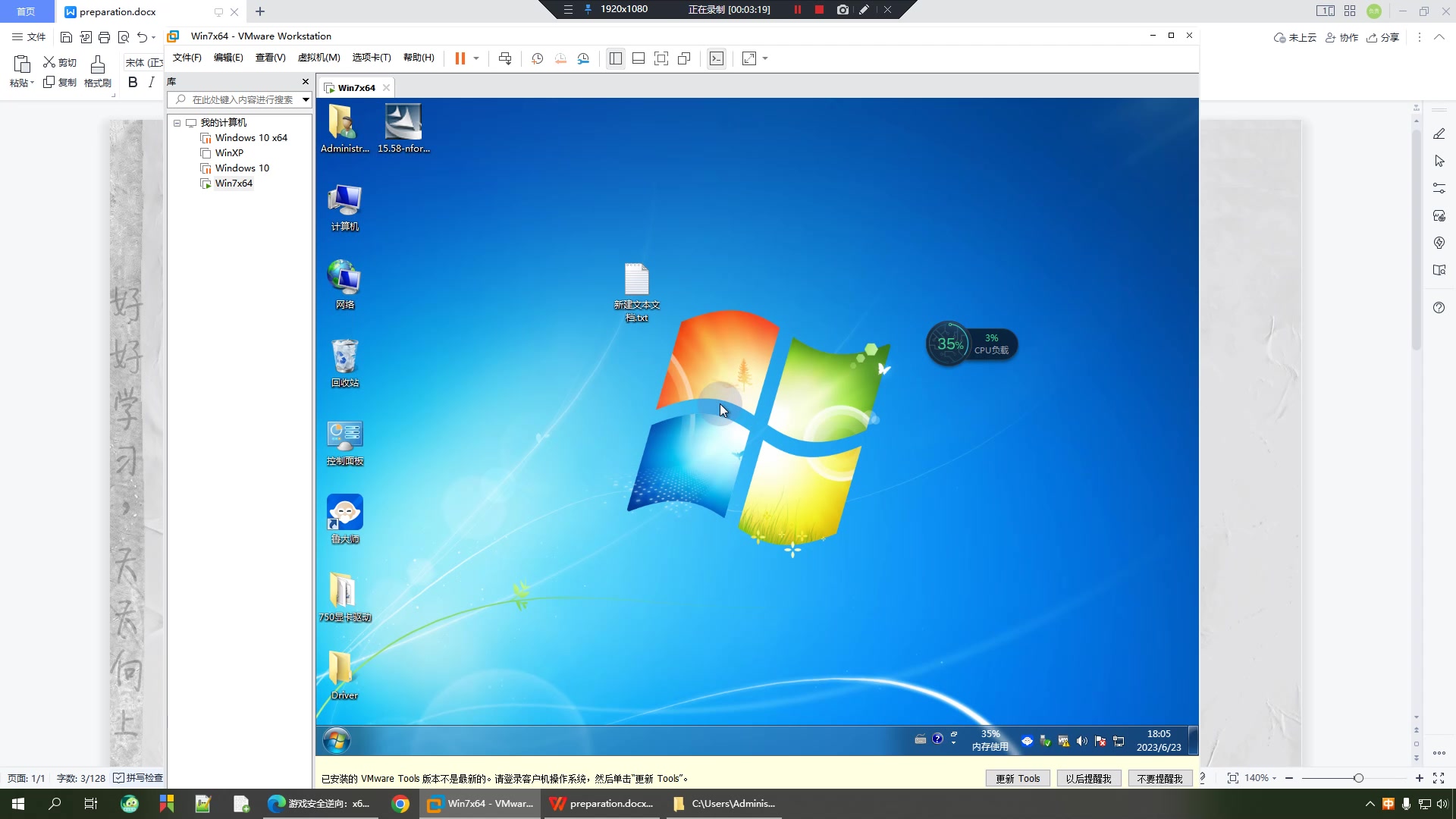Image resolution: width=1456 pixels, height=819 pixels.
Task: Select the 新建文本文档.txt file
Action: [x=637, y=293]
